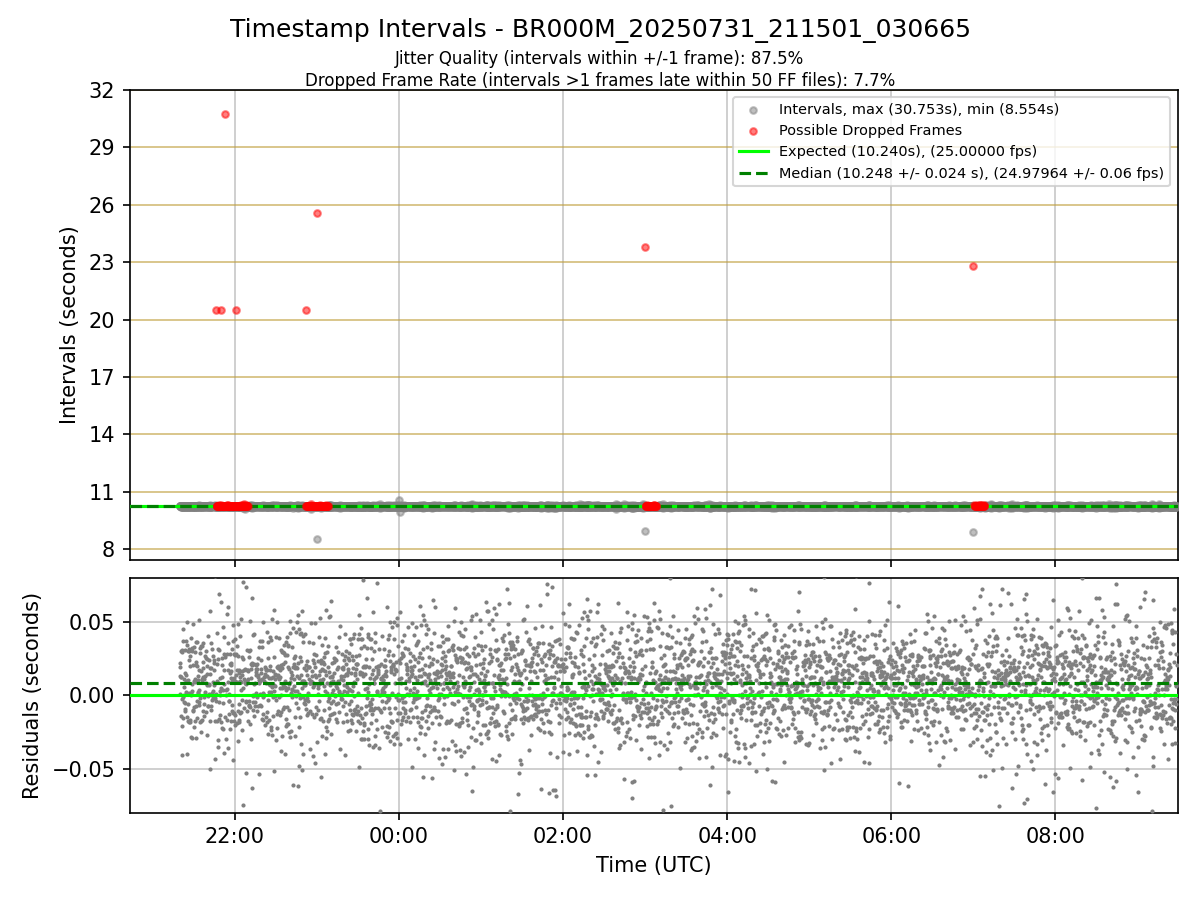Click the 02:00 x-axis tick label
Viewport: 1200px width, 900px height.
click(x=563, y=835)
